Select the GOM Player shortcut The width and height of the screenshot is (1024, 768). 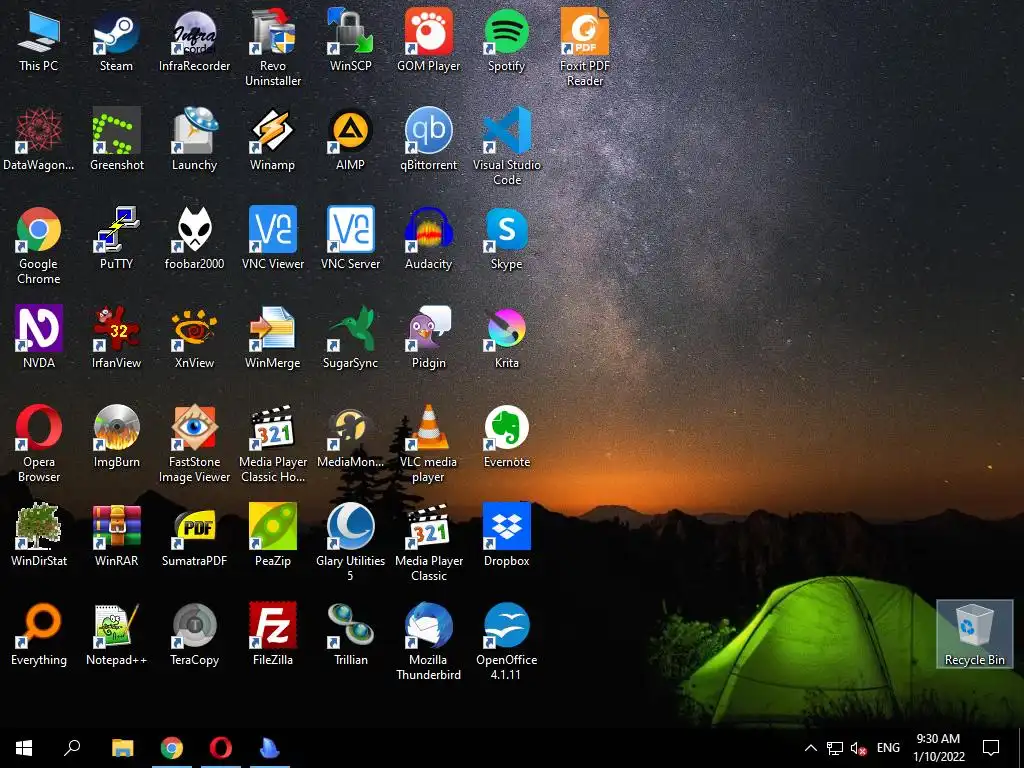click(428, 40)
